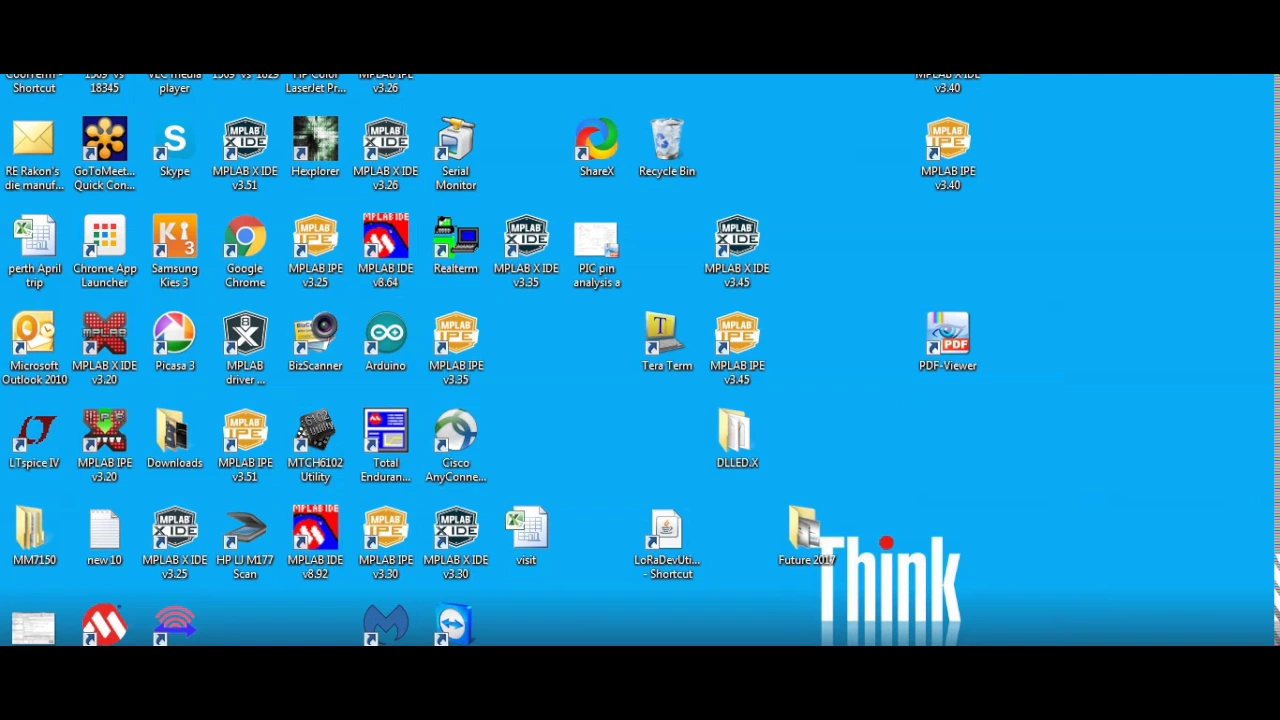This screenshot has width=1280, height=720.
Task: Open the PDF-Viewer shortcut
Action: click(948, 342)
